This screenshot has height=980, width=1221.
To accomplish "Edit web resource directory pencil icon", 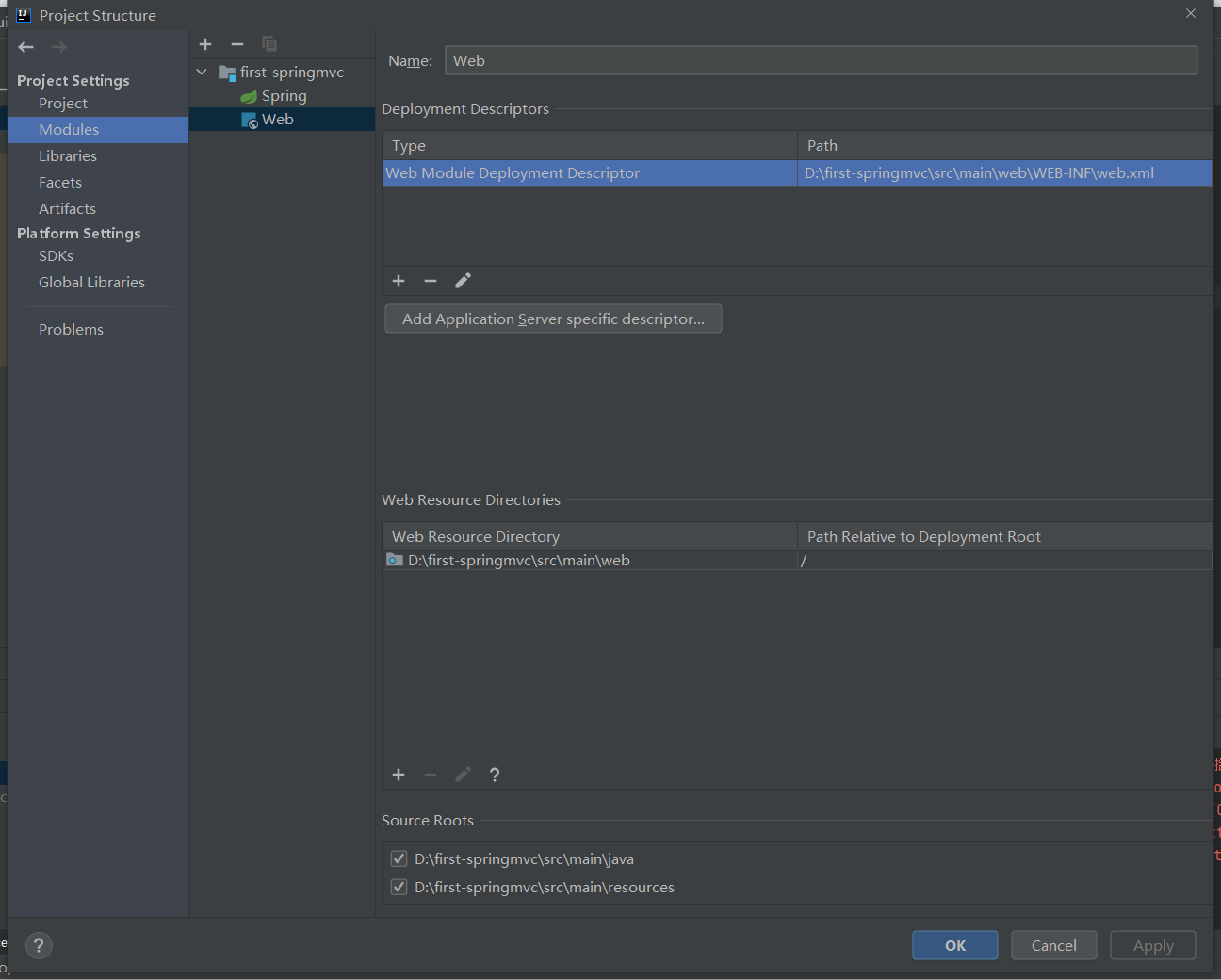I will (463, 775).
